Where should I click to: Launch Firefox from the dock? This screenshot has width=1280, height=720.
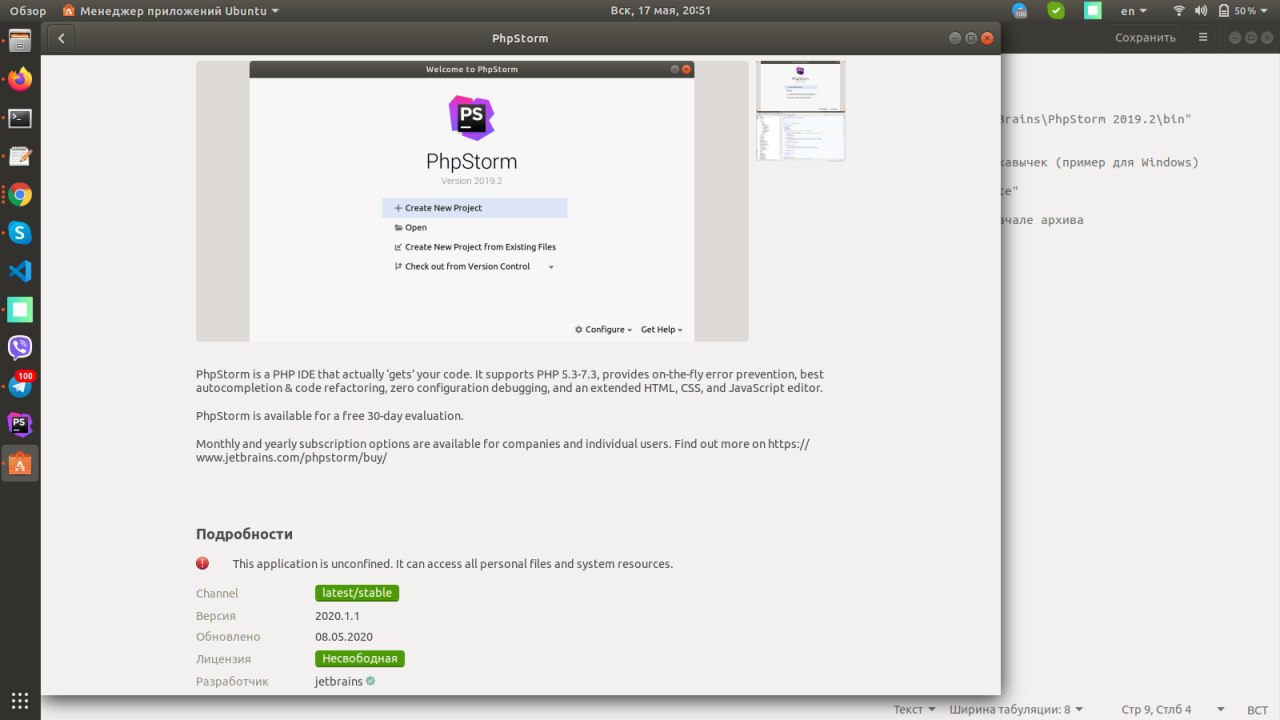click(x=20, y=80)
